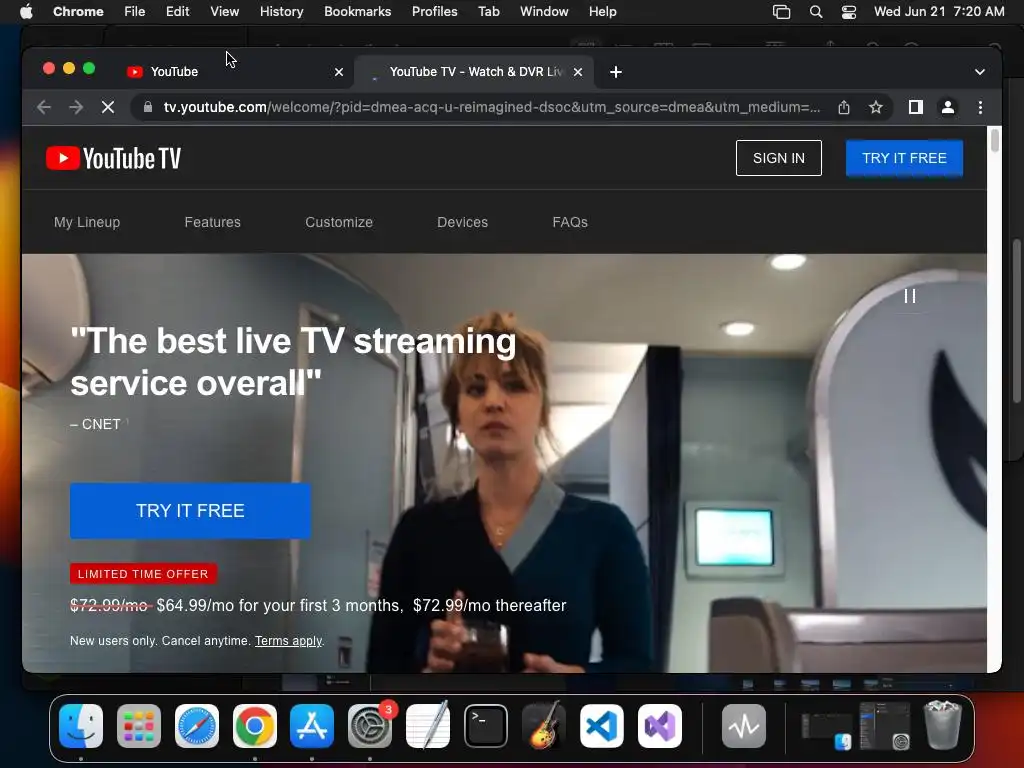Close the YouTube TV tab

577,72
